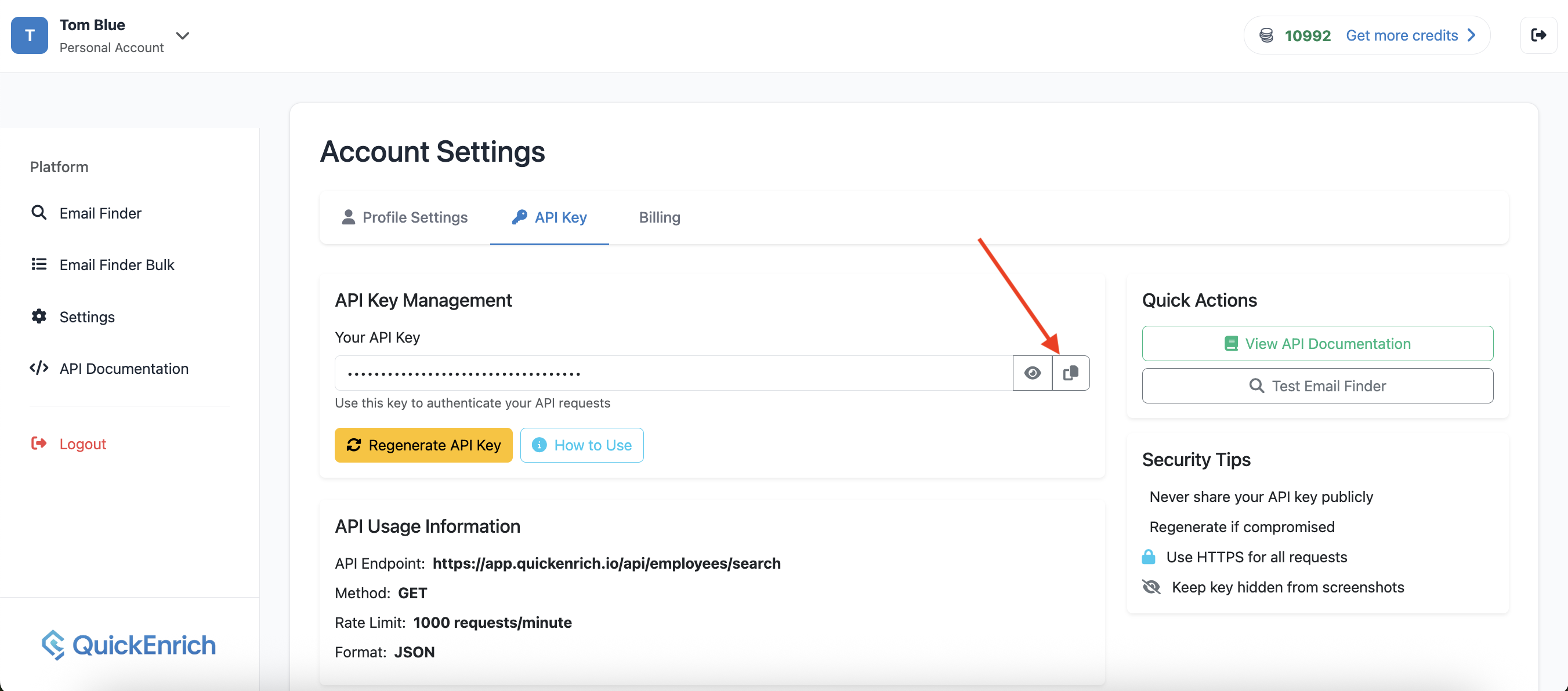Click the credits coin stack icon
Screen dimensions: 1568x691
tap(1266, 35)
